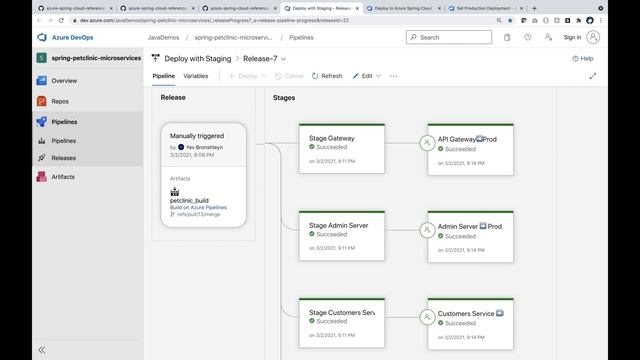This screenshot has height=360, width=640.
Task: Click pre-deployment approval icon for Admin Server Prod
Action: pyautogui.click(x=427, y=230)
